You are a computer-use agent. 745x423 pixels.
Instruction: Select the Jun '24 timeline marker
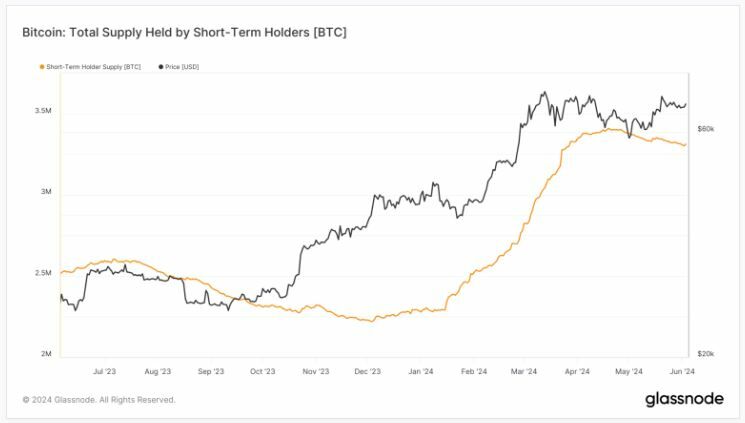(682, 370)
